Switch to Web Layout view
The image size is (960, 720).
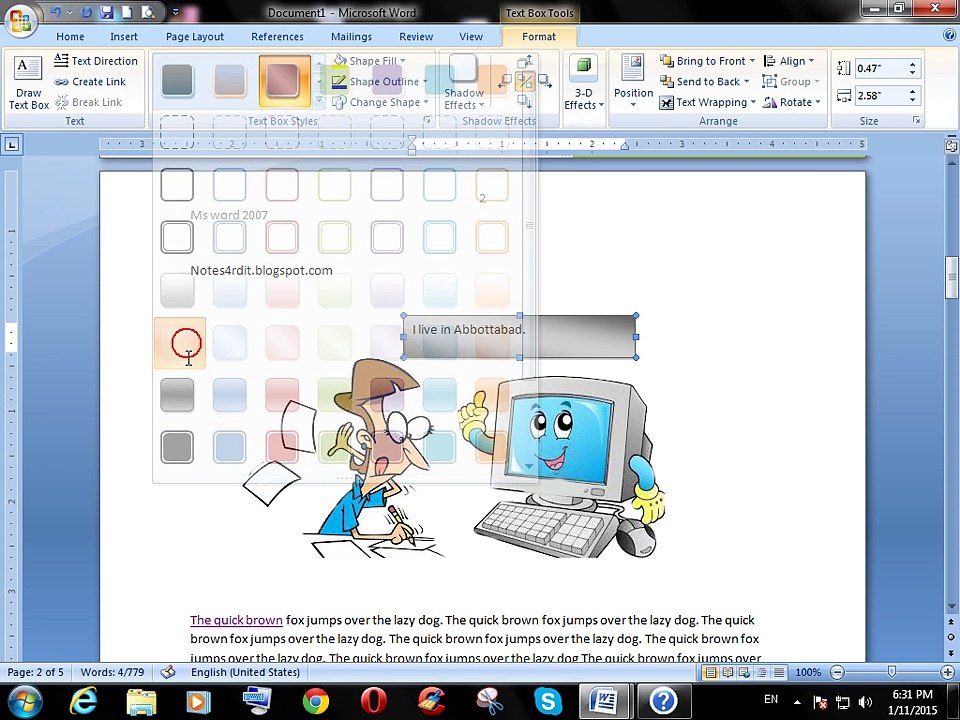pos(744,672)
